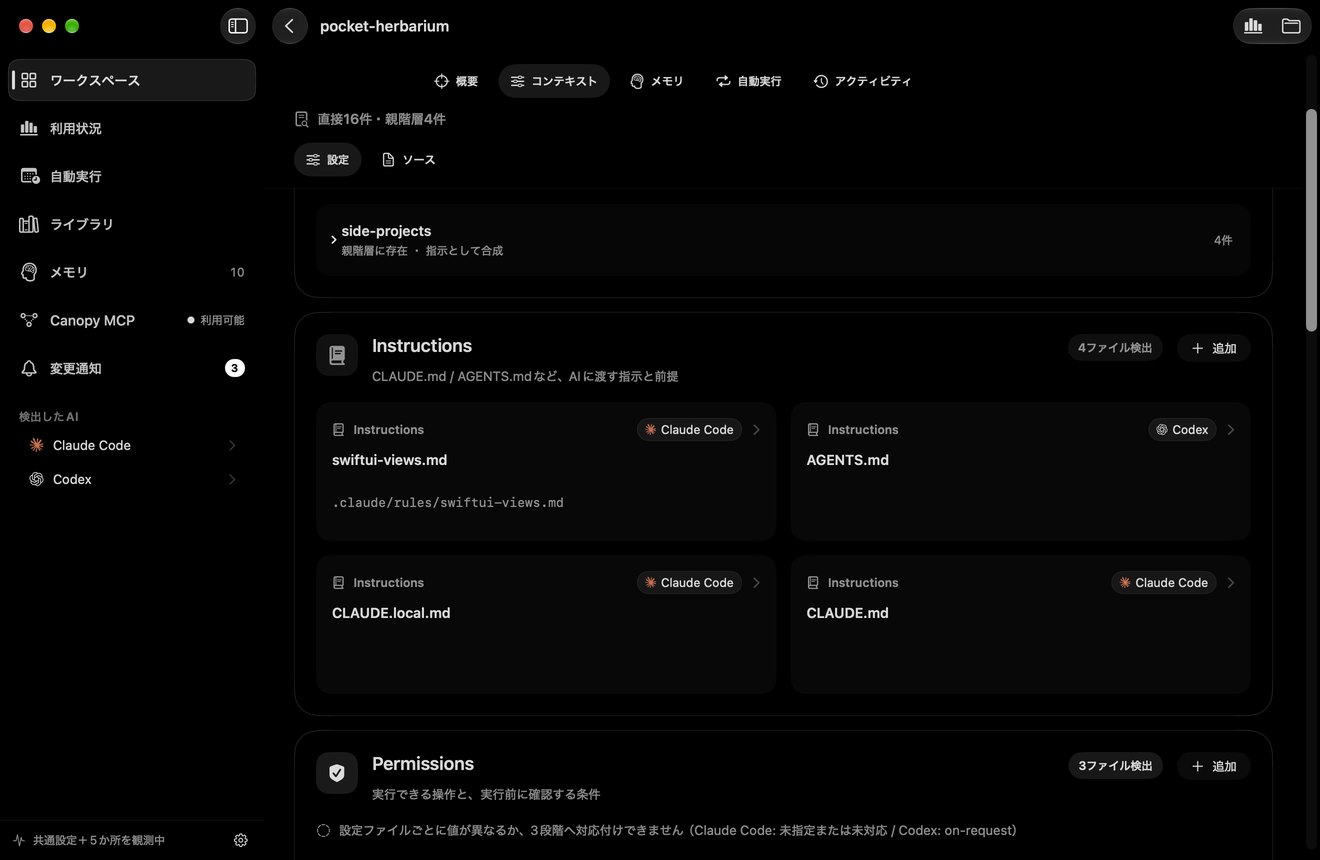Open the アクティビティ tab
The width and height of the screenshot is (1320, 860).
pos(862,81)
